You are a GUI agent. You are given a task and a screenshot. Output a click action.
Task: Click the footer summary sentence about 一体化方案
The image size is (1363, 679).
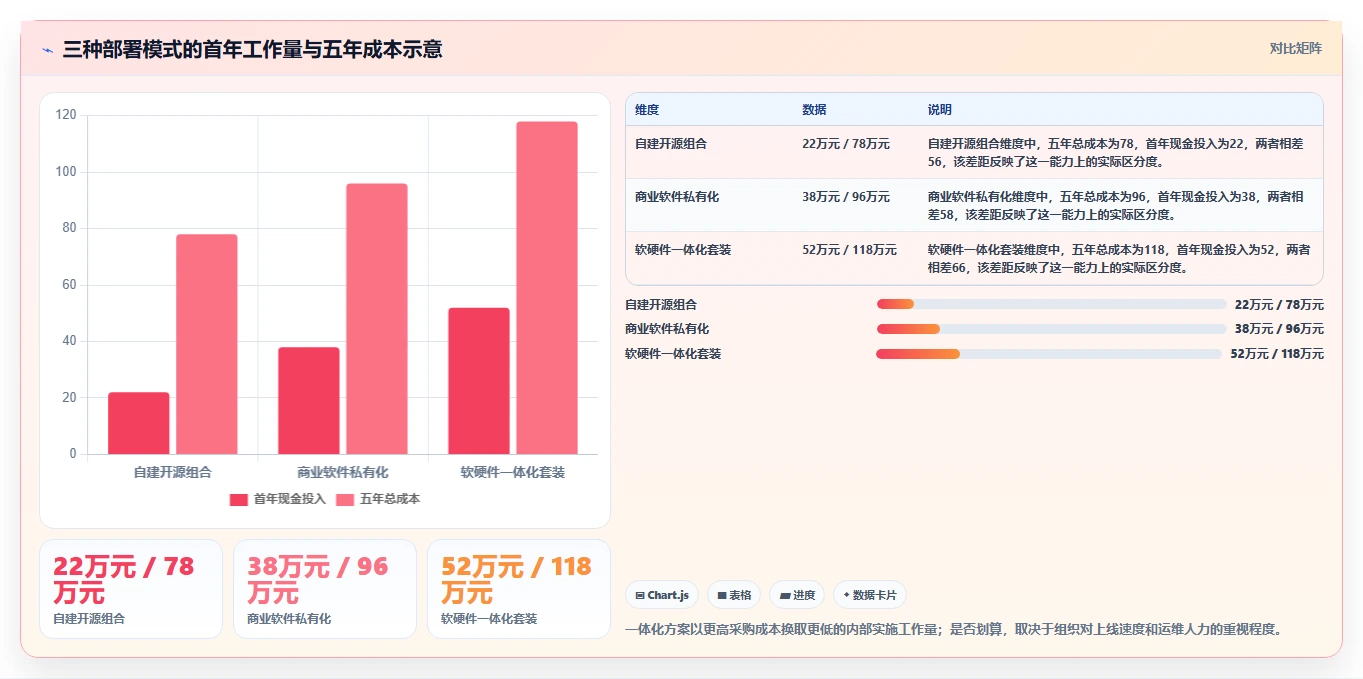[953, 629]
